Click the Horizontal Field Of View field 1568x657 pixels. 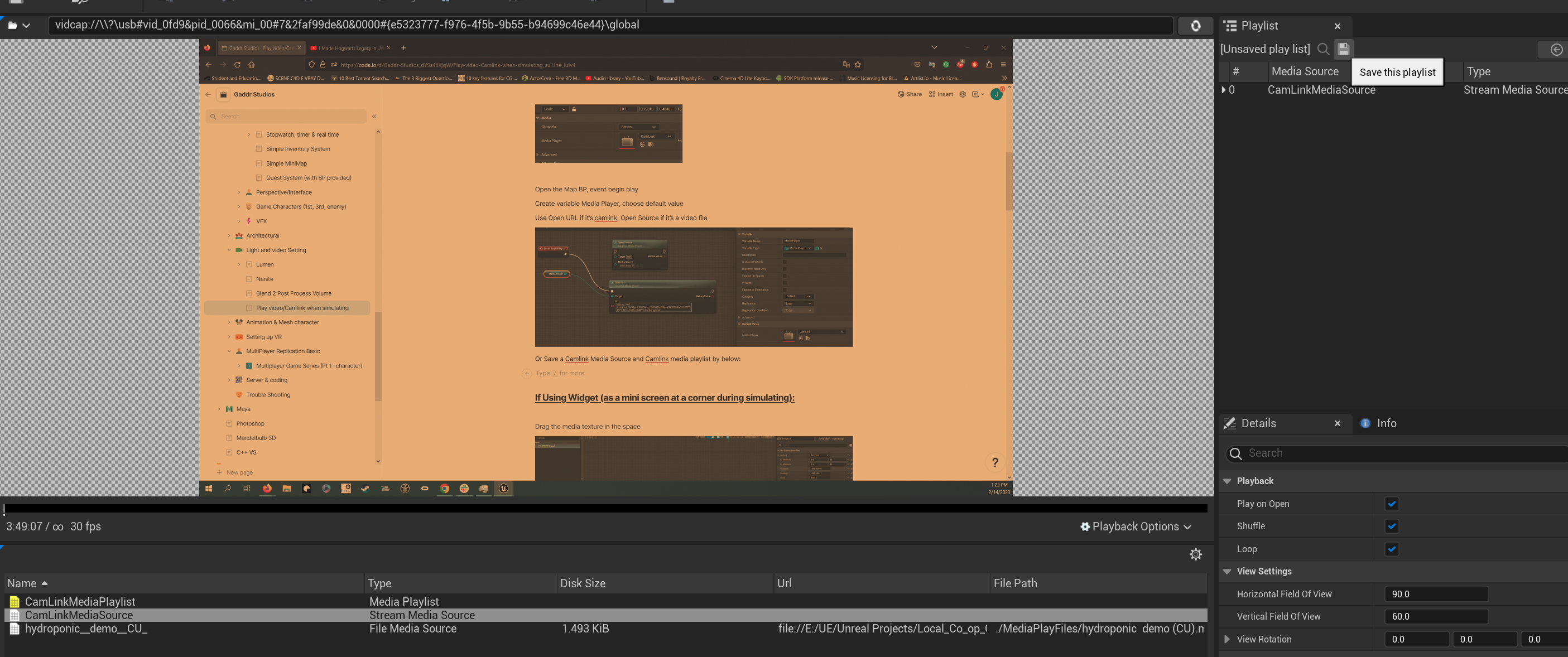click(x=1436, y=595)
